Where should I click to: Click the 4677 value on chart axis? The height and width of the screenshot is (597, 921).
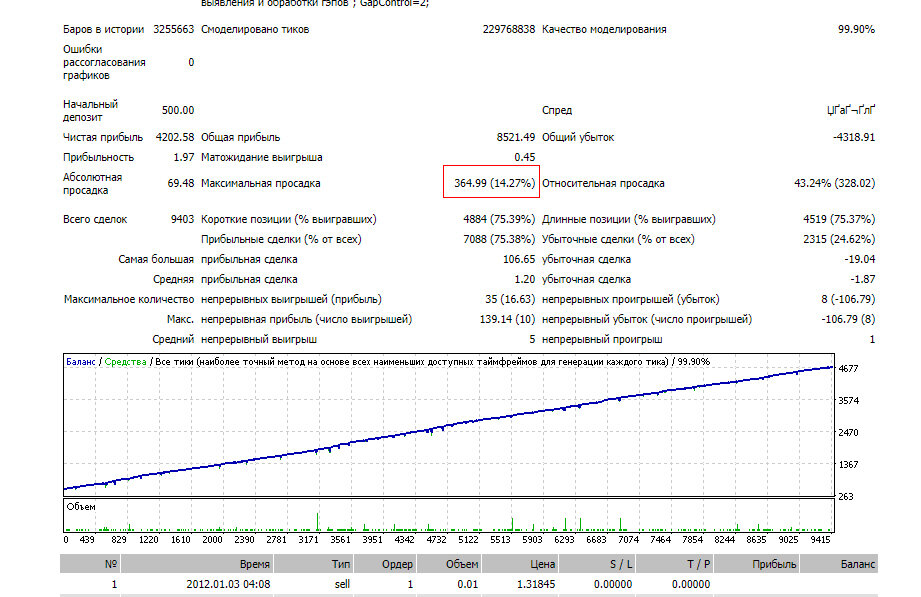848,369
